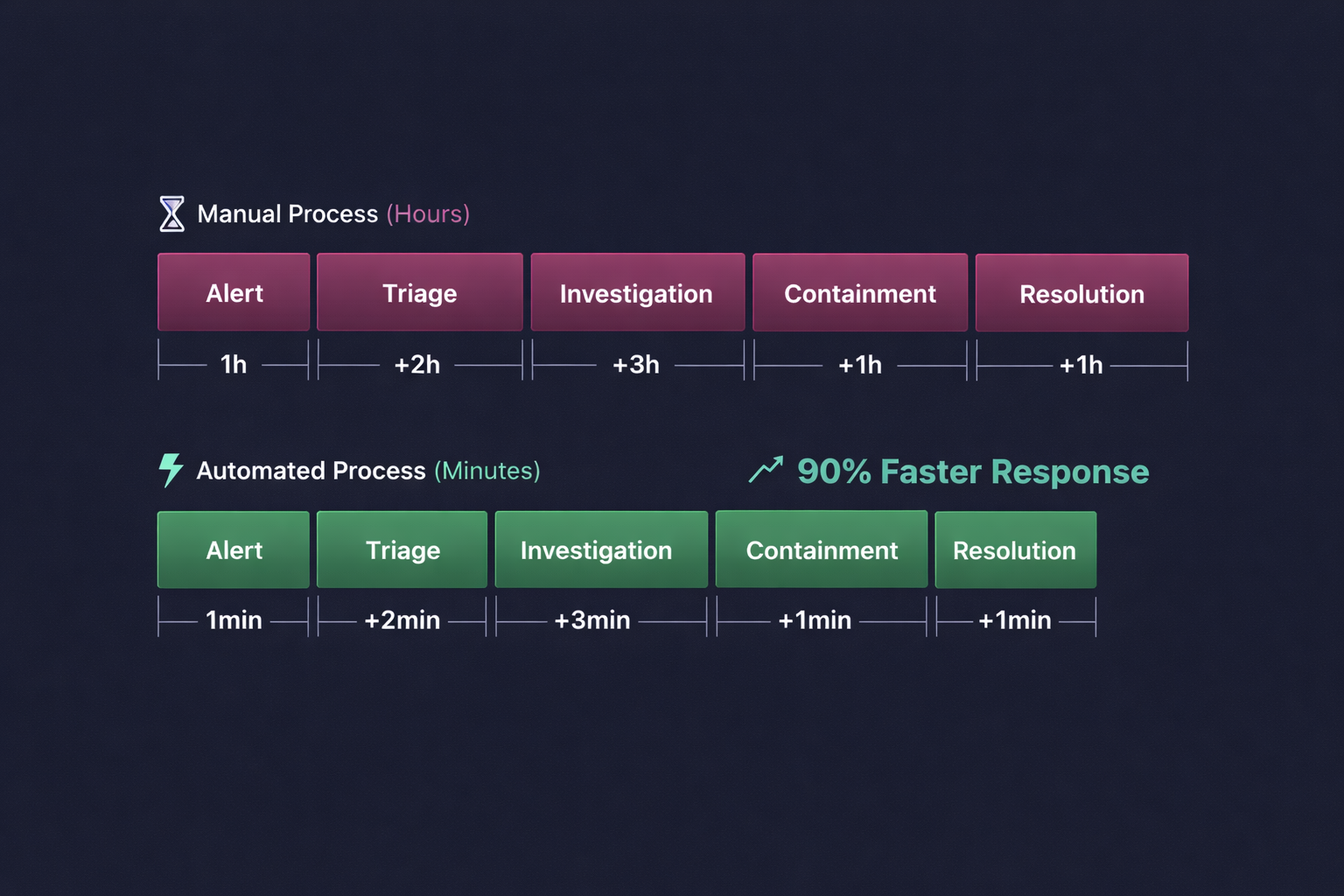Select the +2min duration marker
The width and height of the screenshot is (1344, 896).
point(402,620)
